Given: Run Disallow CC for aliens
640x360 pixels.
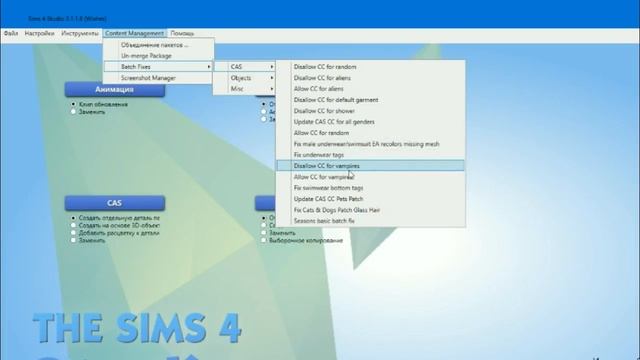Looking at the screenshot, I should click(371, 78).
